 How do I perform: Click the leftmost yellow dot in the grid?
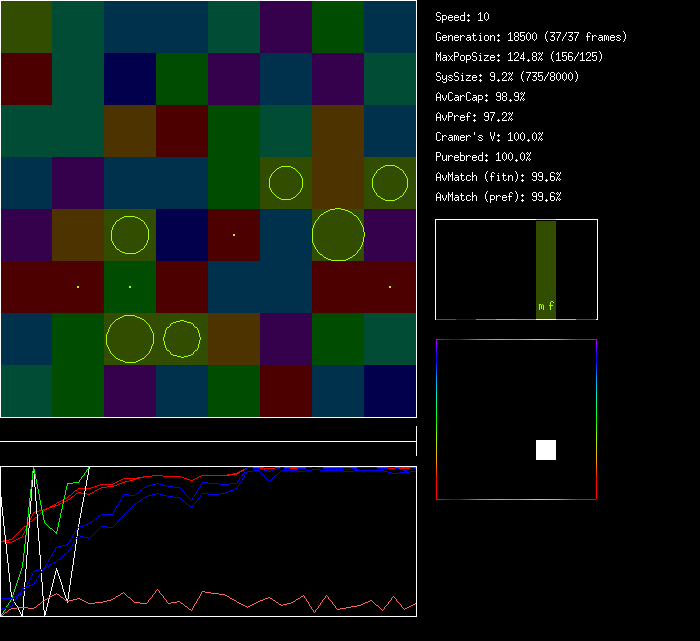78,287
